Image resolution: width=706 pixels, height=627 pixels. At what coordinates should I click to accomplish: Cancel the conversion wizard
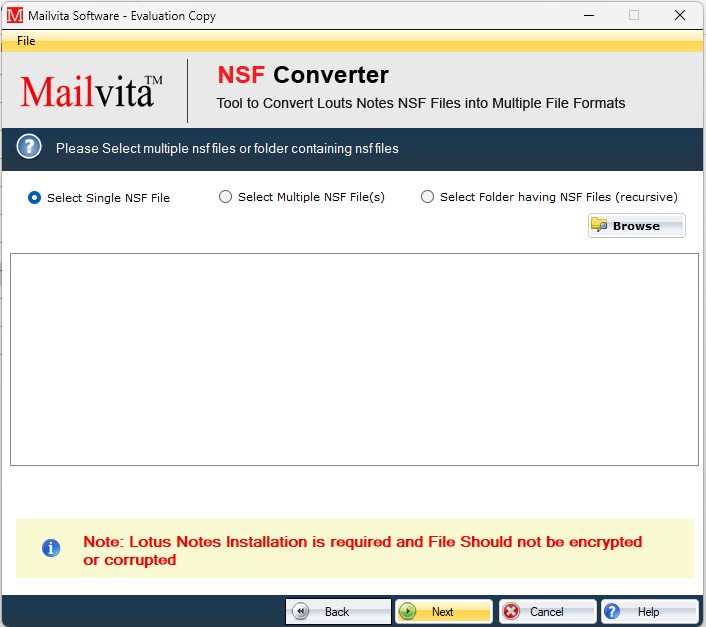tap(548, 611)
